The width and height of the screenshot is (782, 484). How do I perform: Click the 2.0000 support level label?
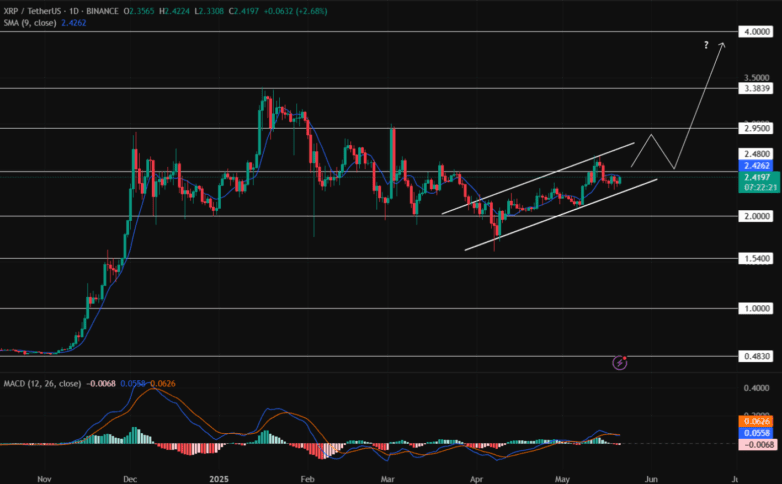pos(755,216)
